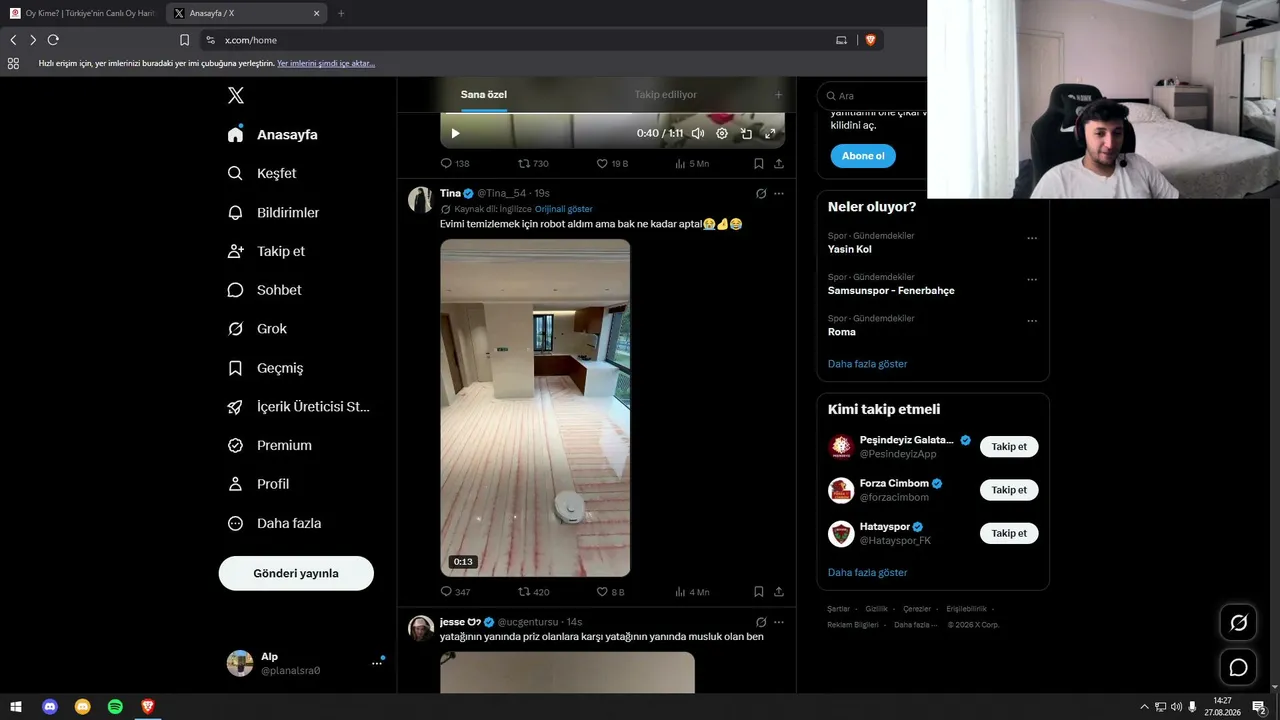The height and width of the screenshot is (720, 1280).
Task: Open Profil in the sidebar
Action: click(x=258, y=484)
